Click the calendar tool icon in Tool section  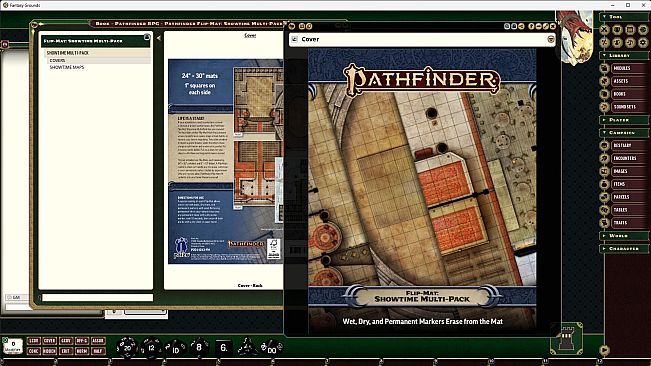[x=630, y=29]
